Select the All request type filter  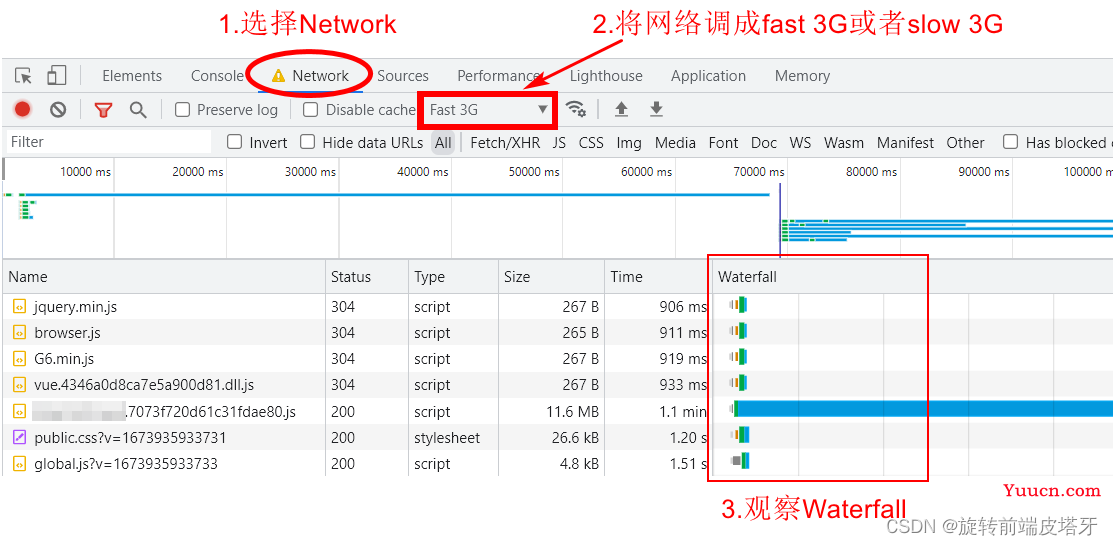[444, 143]
